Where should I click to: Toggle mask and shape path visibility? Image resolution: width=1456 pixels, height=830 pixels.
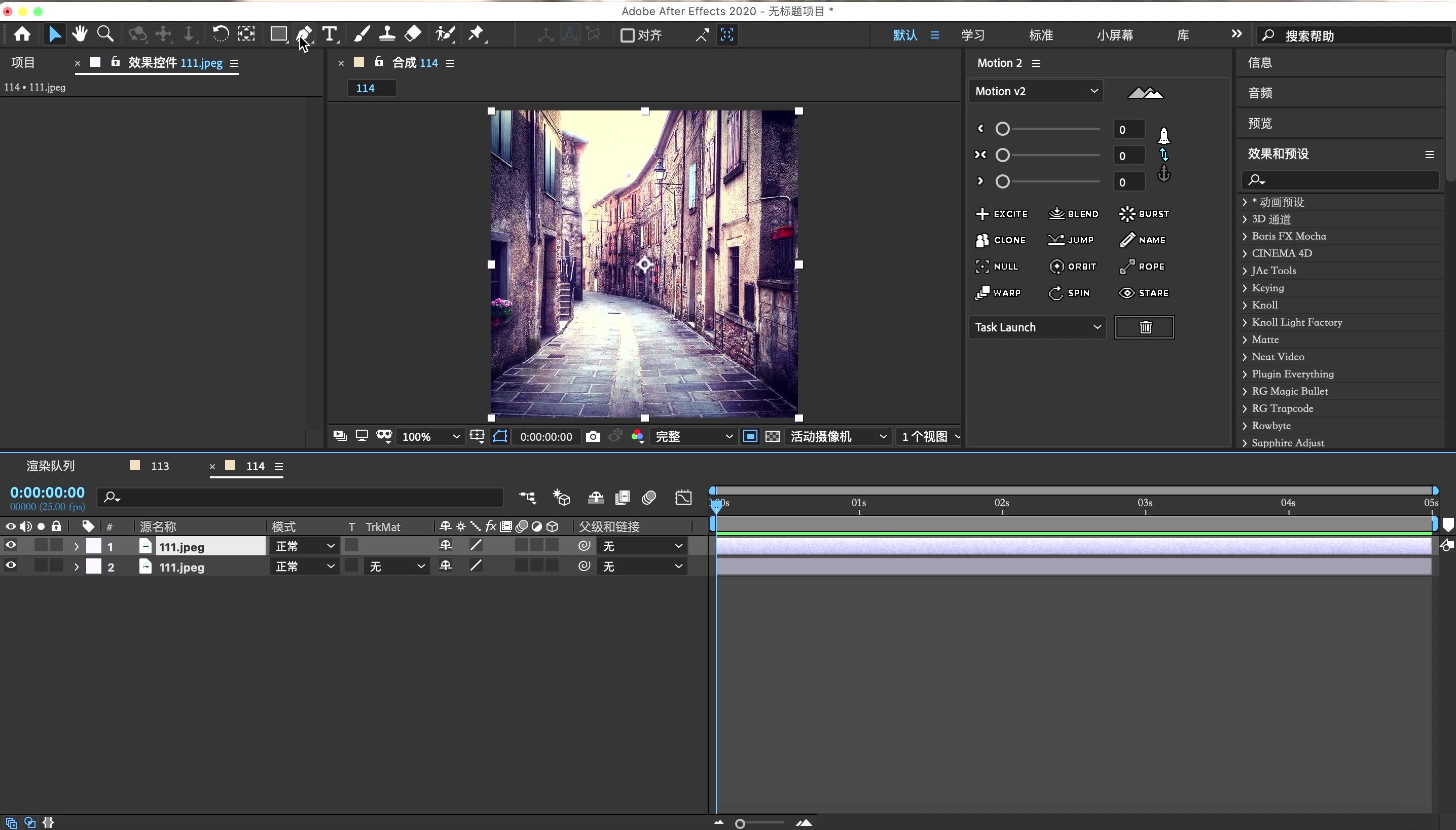(x=499, y=437)
